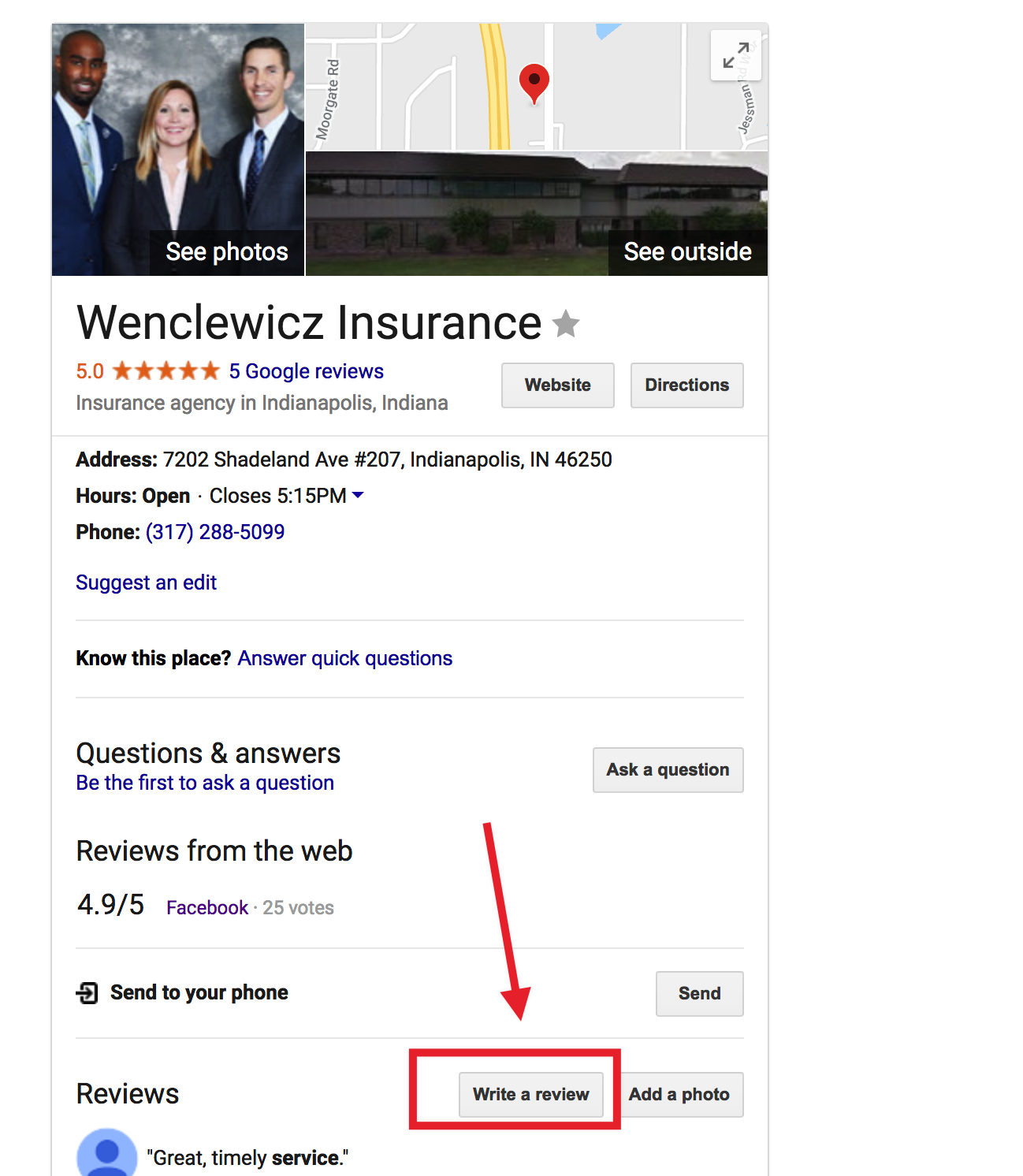1023x1176 pixels.
Task: Click the Ask a question button
Action: [668, 770]
